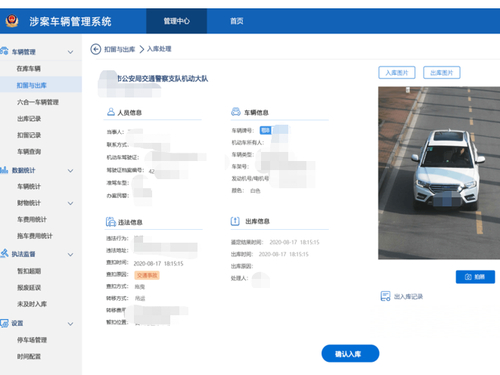Click the 机动车驾驶证 label
Screen dimensions: 500x375
point(123,157)
